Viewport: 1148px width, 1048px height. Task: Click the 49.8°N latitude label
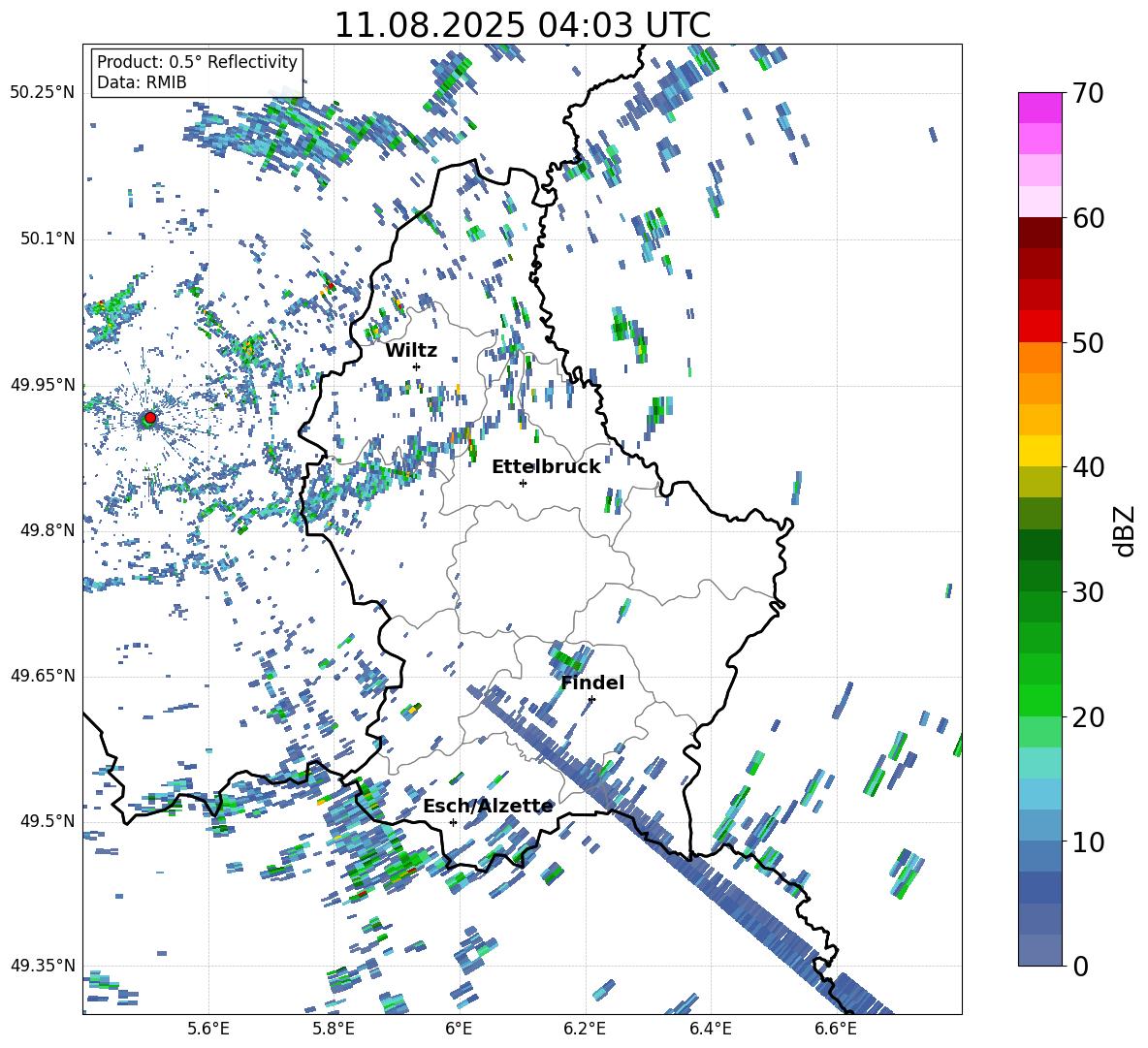47,530
